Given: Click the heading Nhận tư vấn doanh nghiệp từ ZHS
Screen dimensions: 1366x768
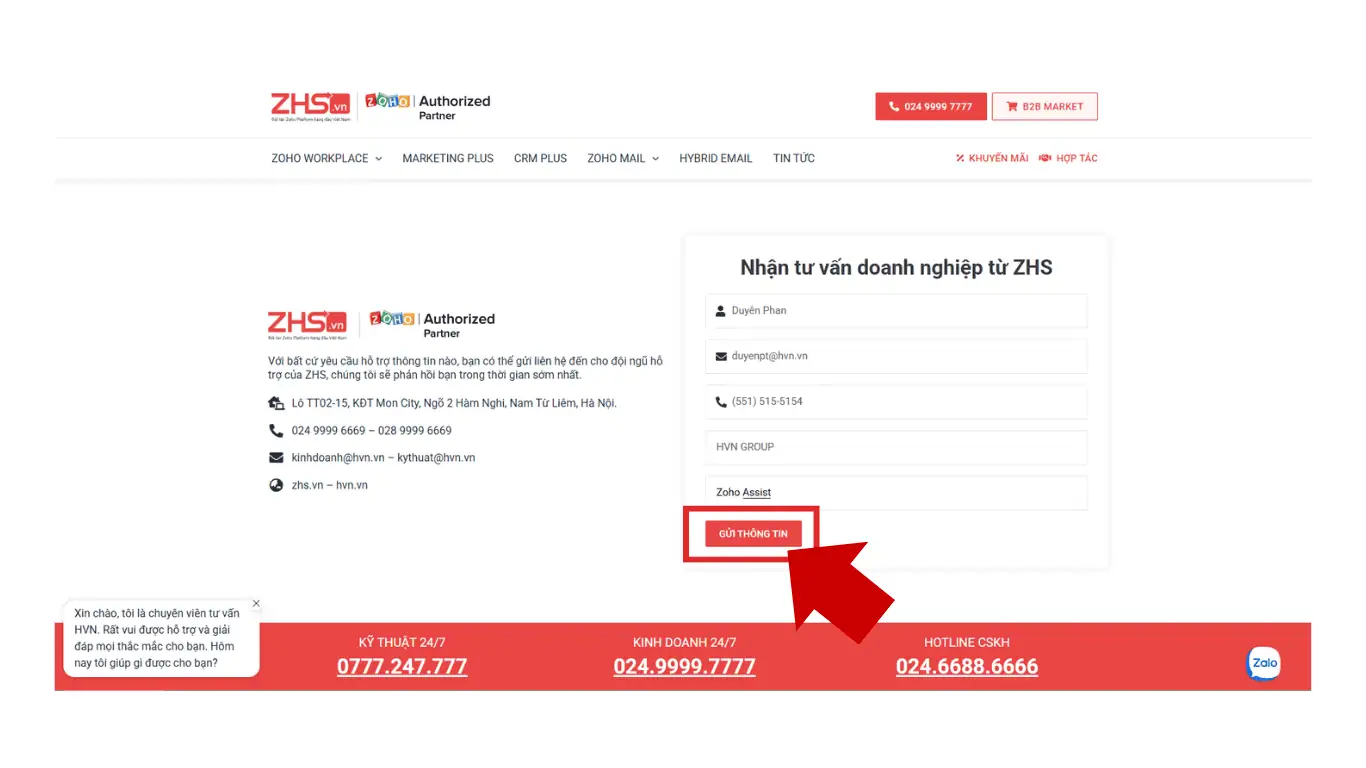Looking at the screenshot, I should tap(896, 267).
